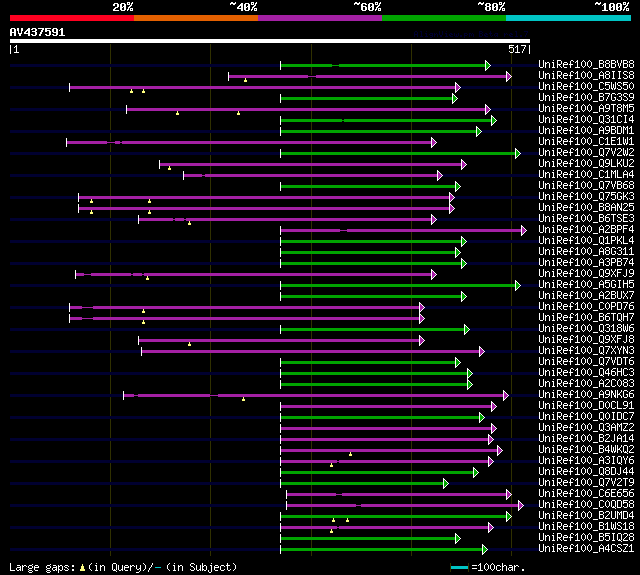The width and height of the screenshot is (640, 575).
Task: Click the UniRef100_B8BVB8 label
Action: pos(586,64)
